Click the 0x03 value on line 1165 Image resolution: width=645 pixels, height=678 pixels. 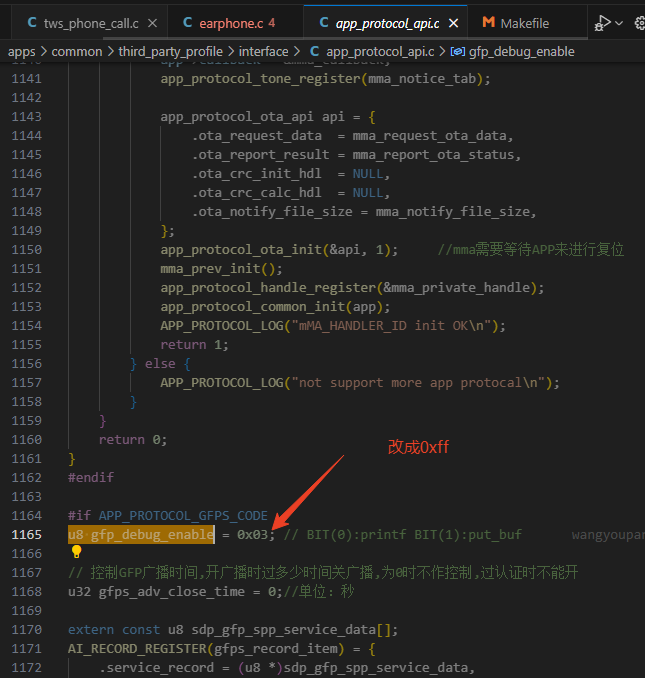click(252, 534)
